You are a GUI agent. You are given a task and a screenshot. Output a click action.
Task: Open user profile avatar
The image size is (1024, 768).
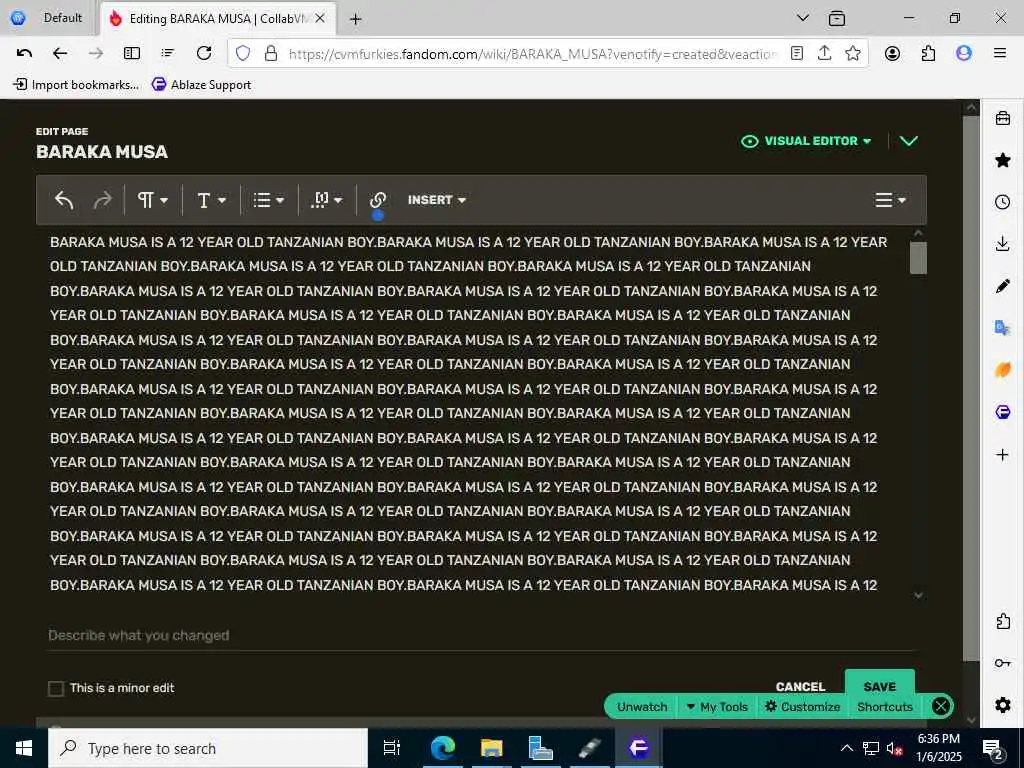[x=964, y=54]
